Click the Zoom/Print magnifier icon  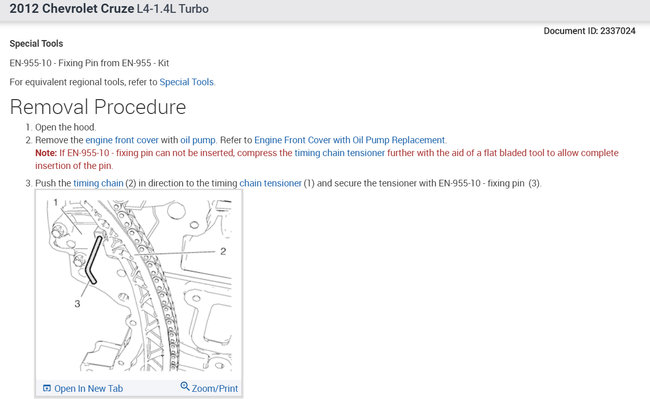point(184,386)
